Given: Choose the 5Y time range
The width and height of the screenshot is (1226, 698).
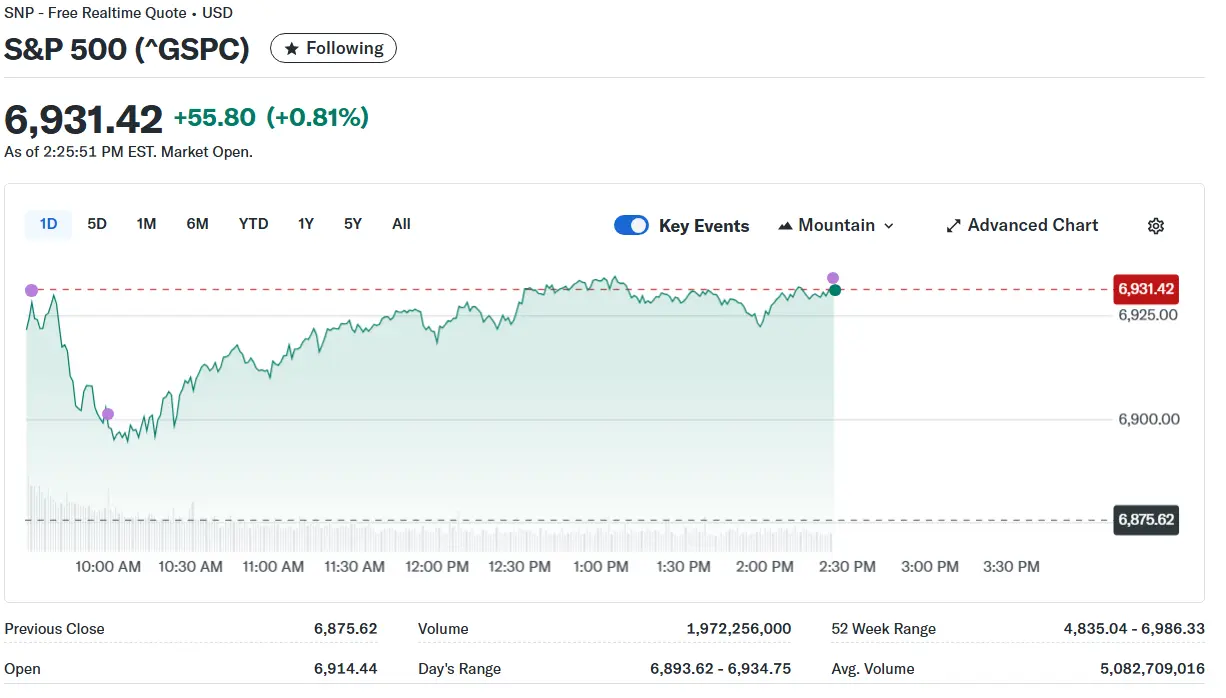Looking at the screenshot, I should click(353, 224).
